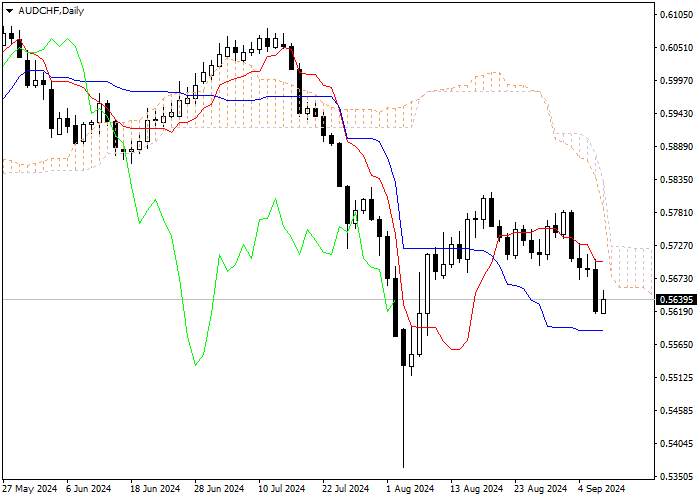The width and height of the screenshot is (700, 500).
Task: Select the latest white candlestick at far right
Action: tap(604, 306)
